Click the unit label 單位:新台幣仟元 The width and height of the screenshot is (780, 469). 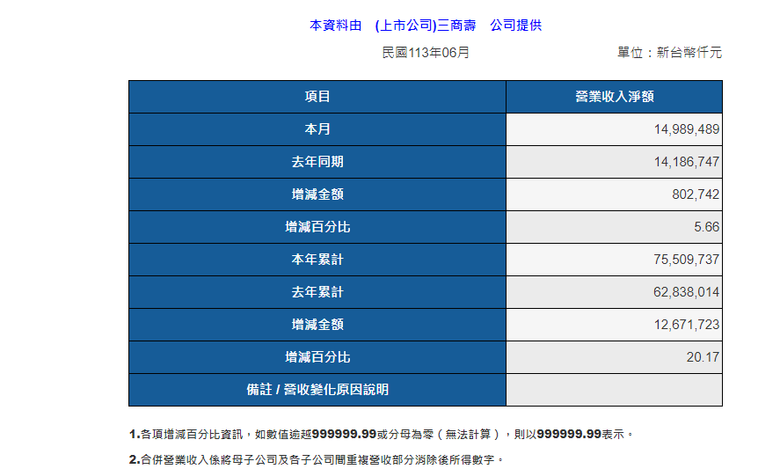(x=669, y=52)
